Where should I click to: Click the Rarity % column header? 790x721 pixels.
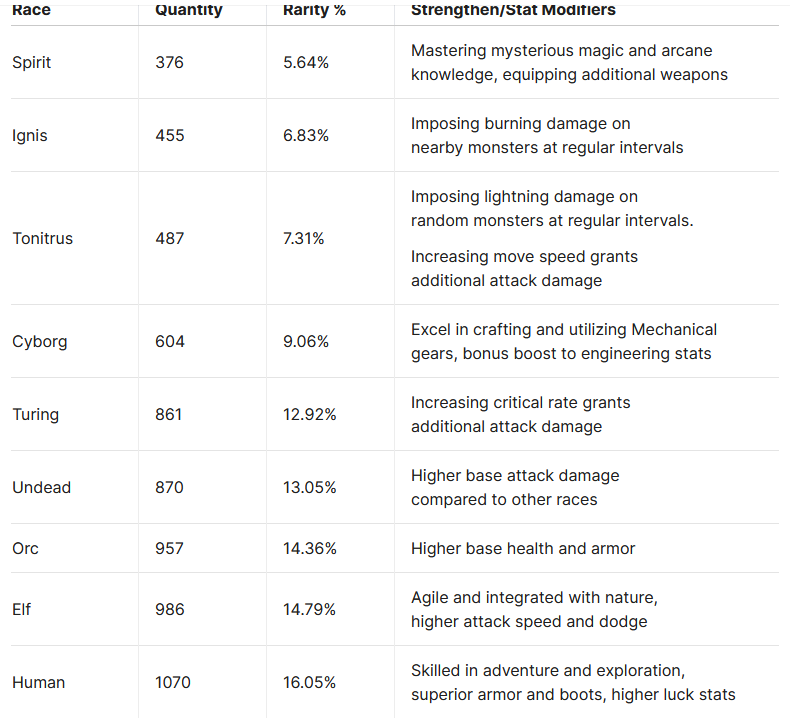313,10
